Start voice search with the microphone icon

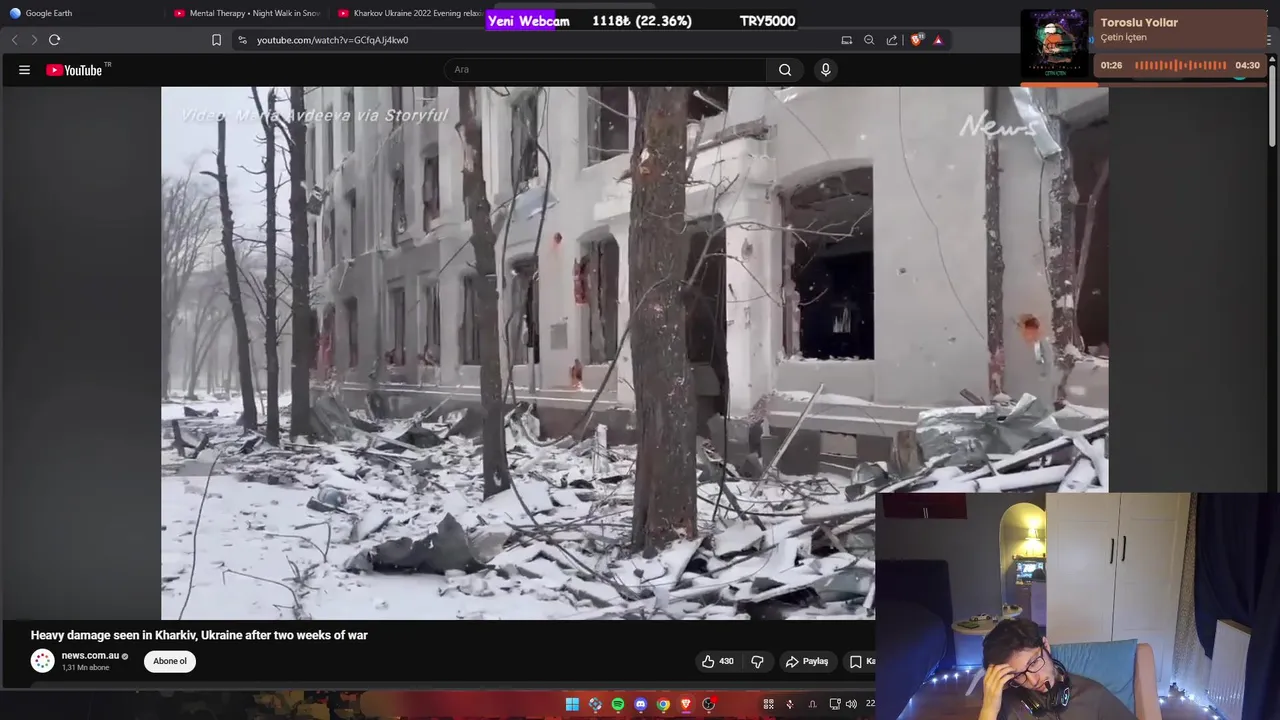click(825, 70)
